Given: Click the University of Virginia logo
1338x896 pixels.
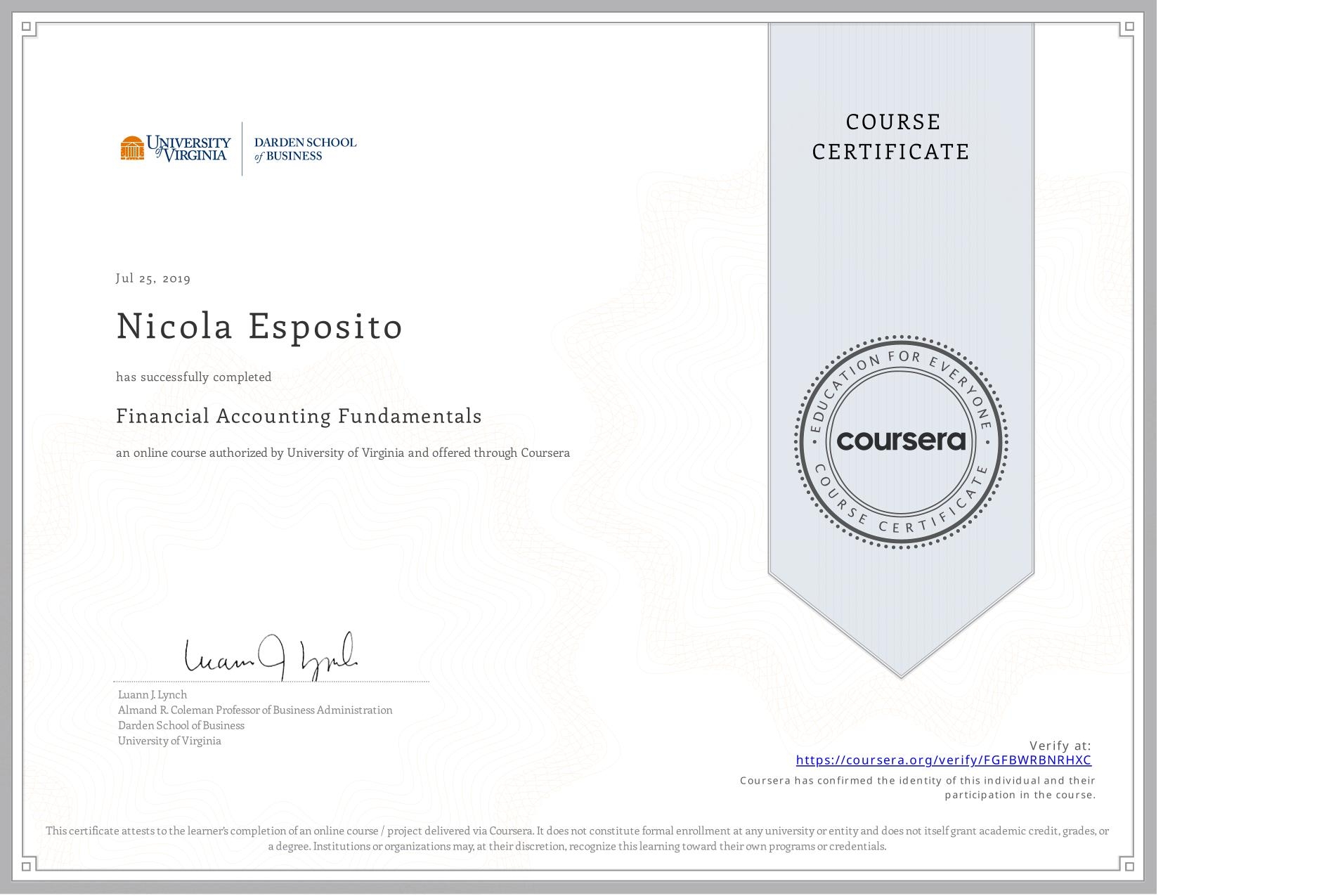Looking at the screenshot, I should point(176,148).
